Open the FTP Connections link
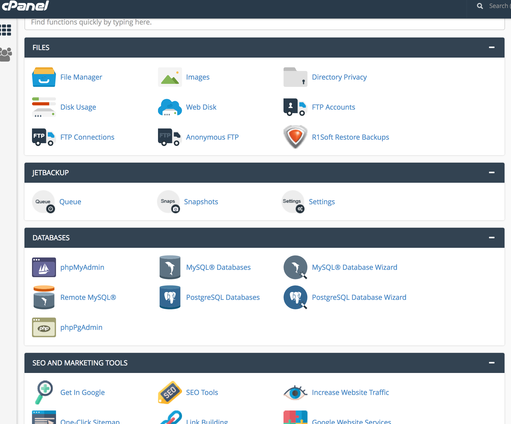Screen dimensions: 511x424 87,137
